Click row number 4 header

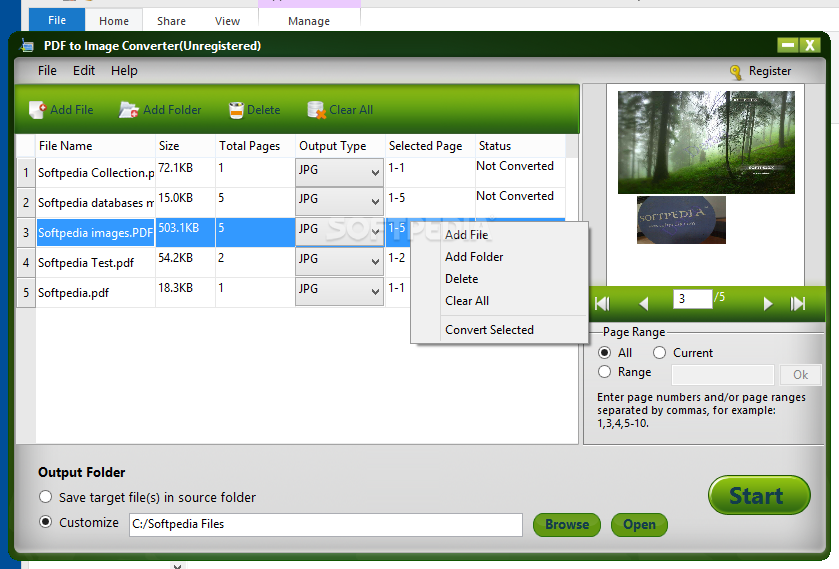26,262
